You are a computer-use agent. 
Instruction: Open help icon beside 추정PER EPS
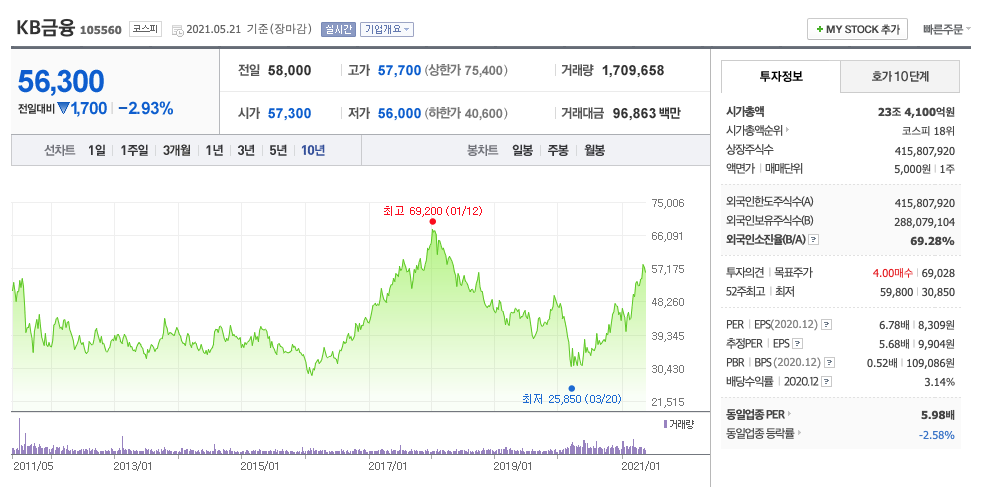pos(798,344)
